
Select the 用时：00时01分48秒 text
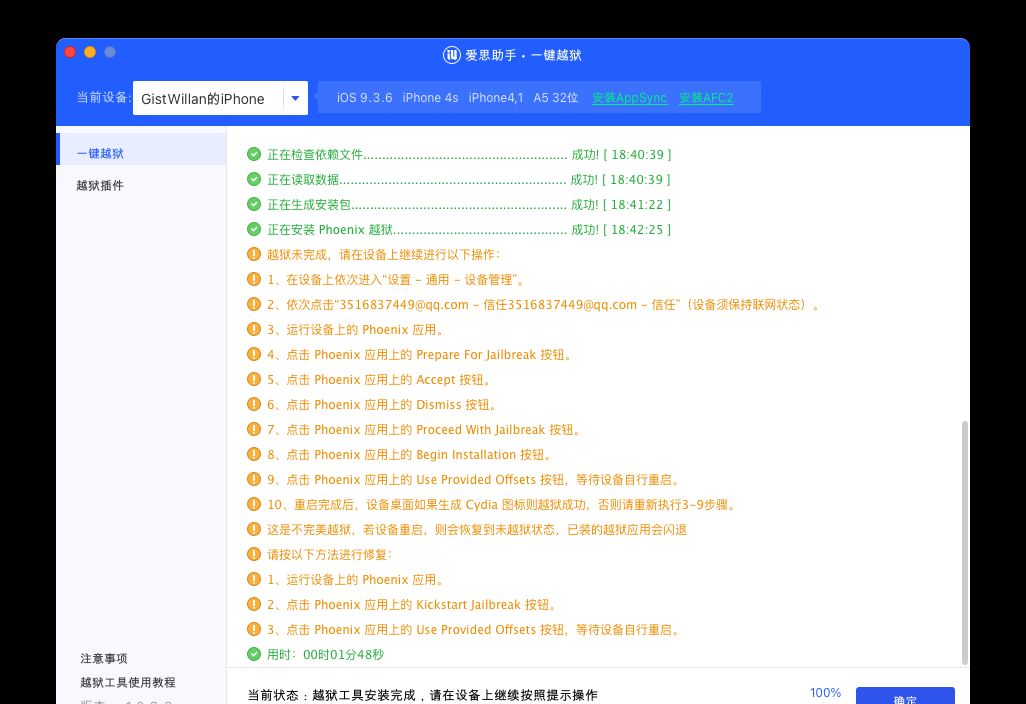[325, 654]
